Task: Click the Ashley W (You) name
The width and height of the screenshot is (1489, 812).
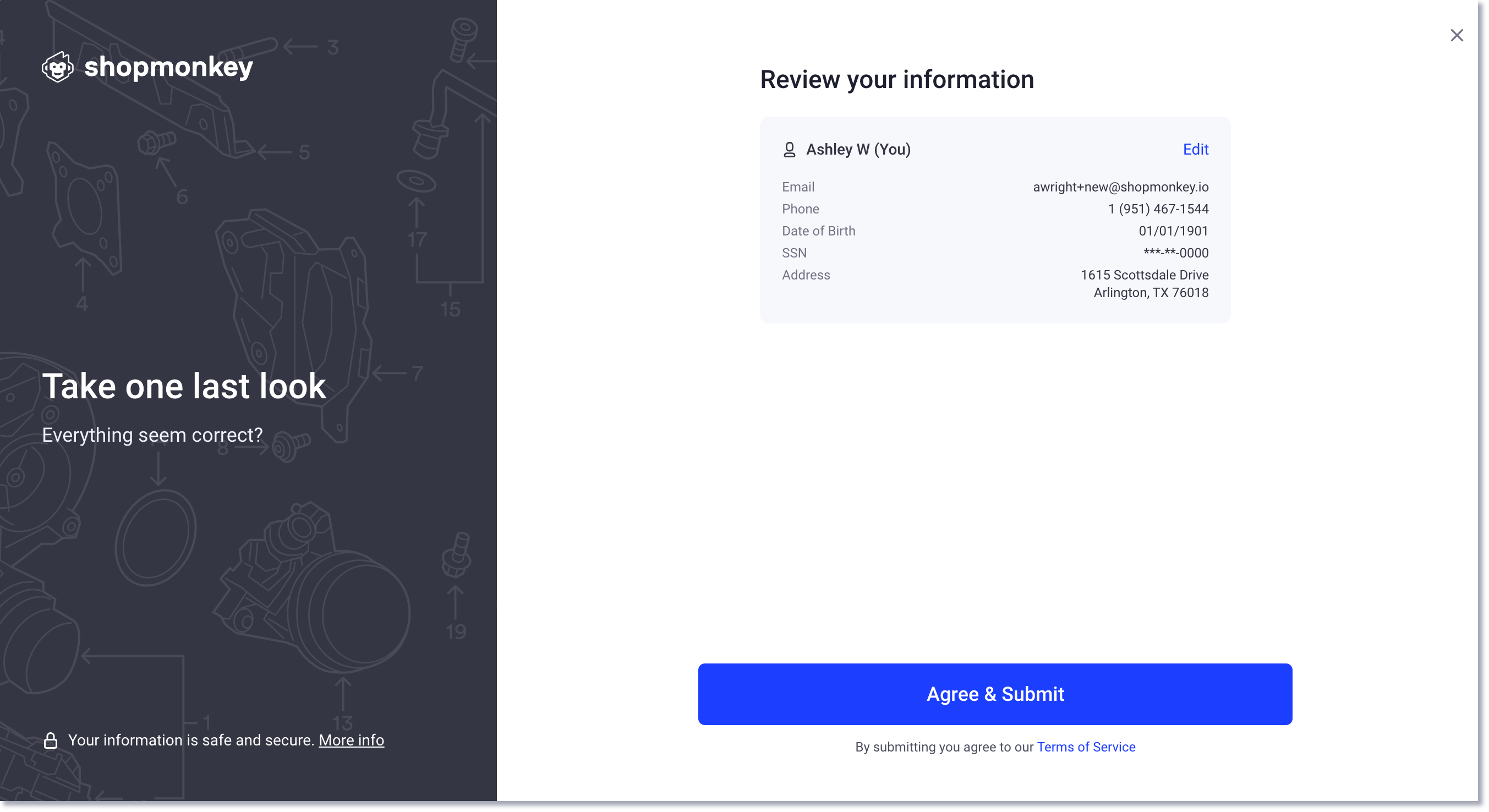Action: point(858,150)
